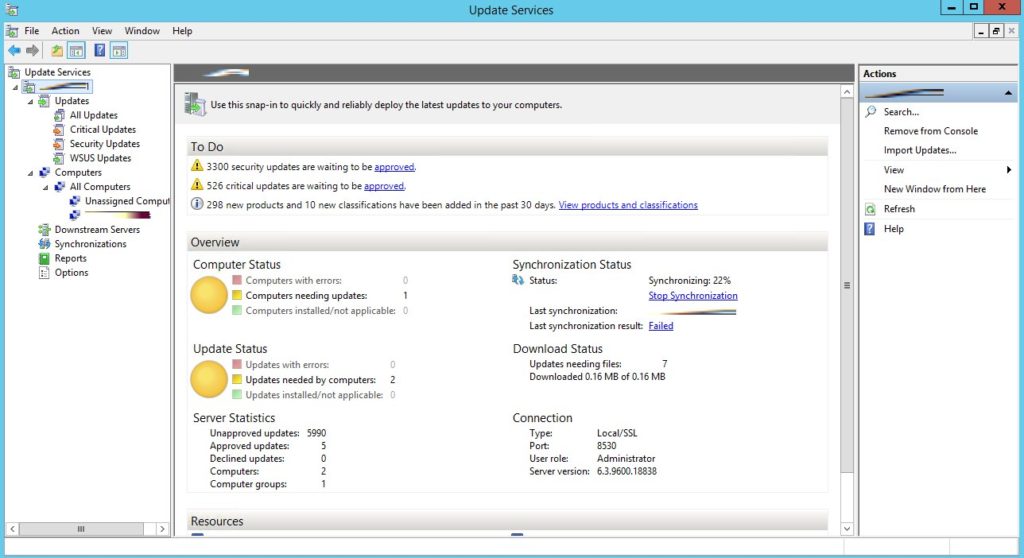Collapse the Updates tree node
The height and width of the screenshot is (558, 1024).
30,101
